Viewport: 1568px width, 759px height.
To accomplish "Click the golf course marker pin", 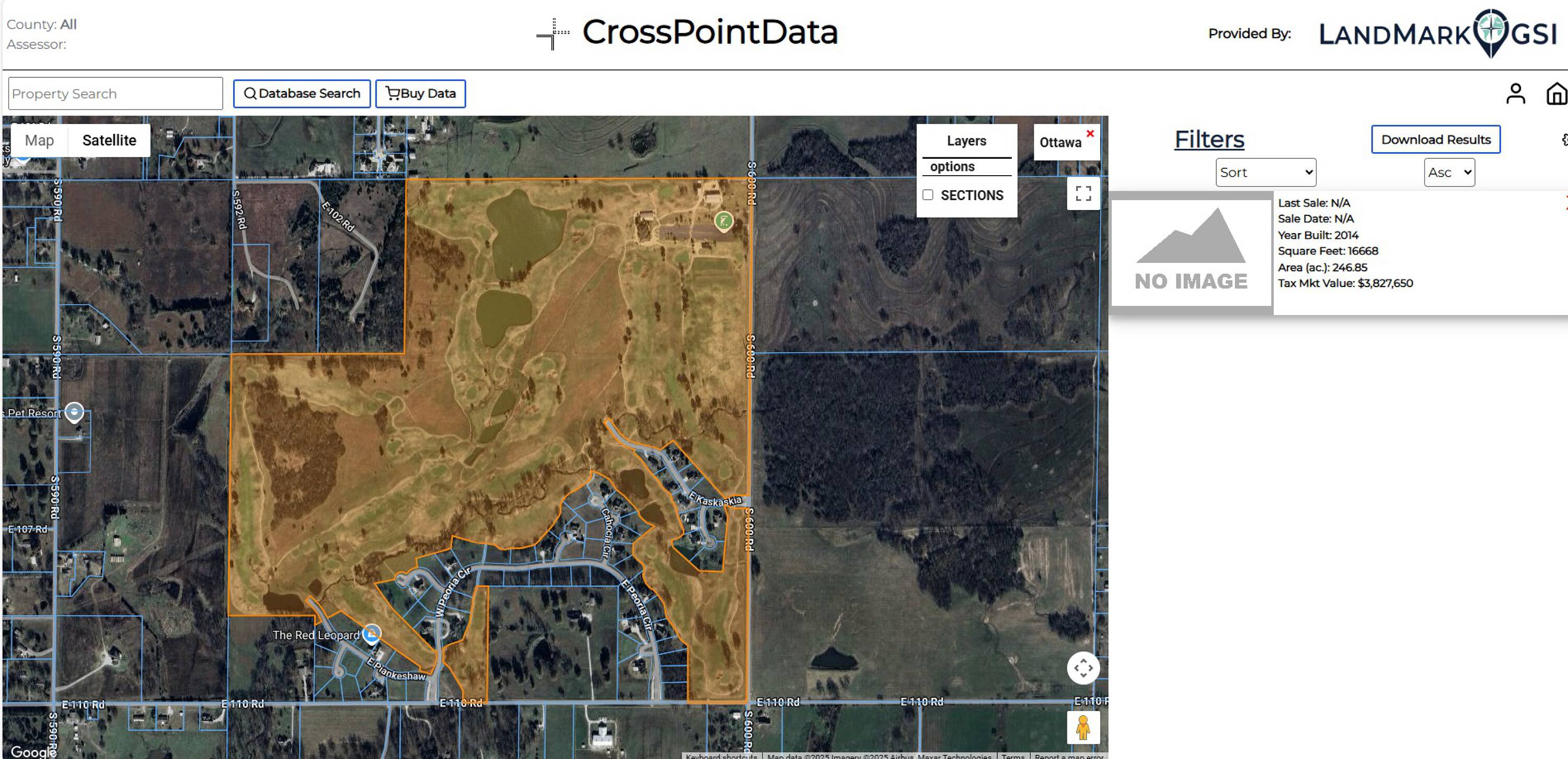I will pyautogui.click(x=723, y=221).
